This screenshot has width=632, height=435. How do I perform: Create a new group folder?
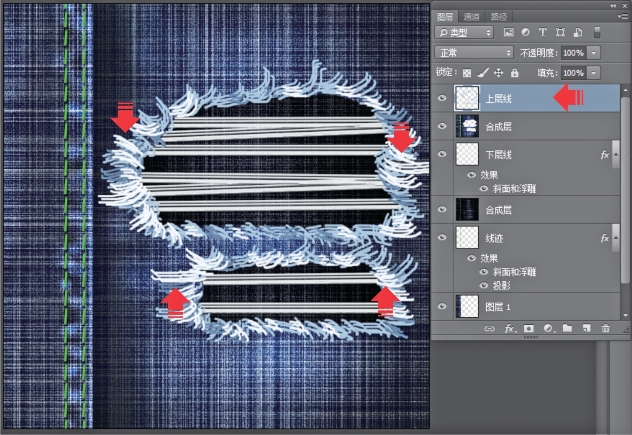(x=568, y=328)
